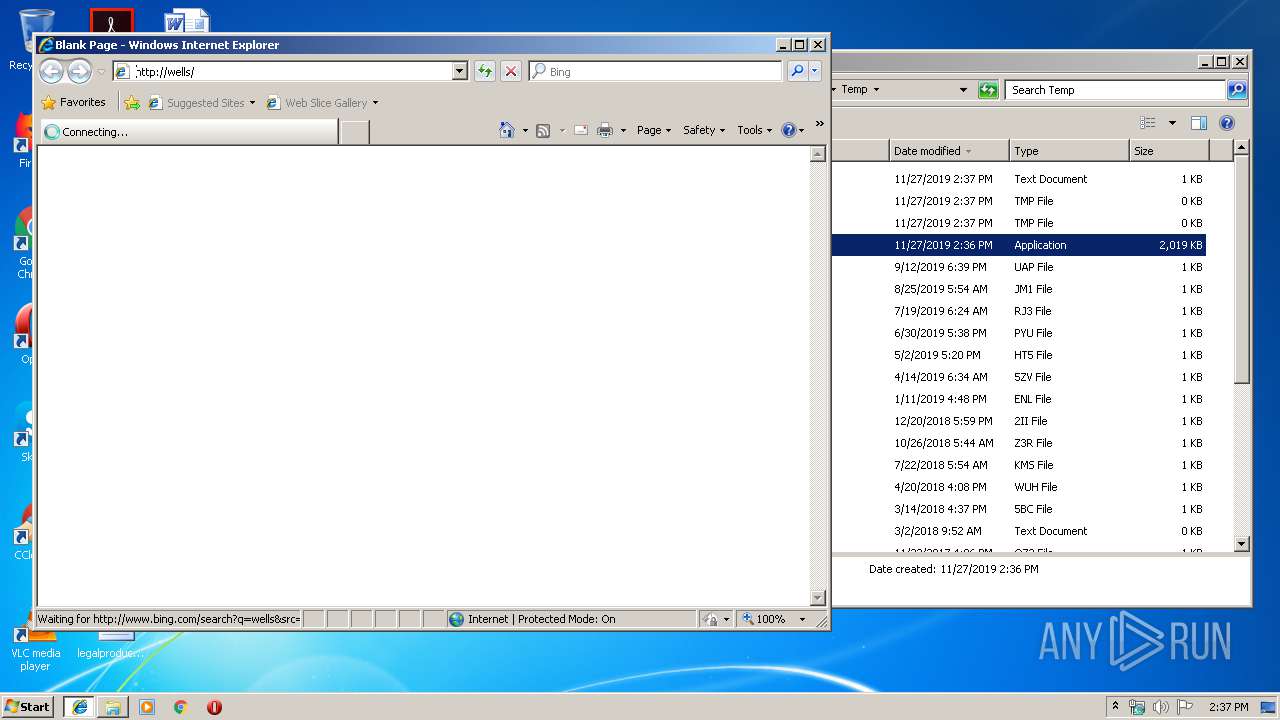Select the Connecting tab
1280x720 pixels.
189,132
